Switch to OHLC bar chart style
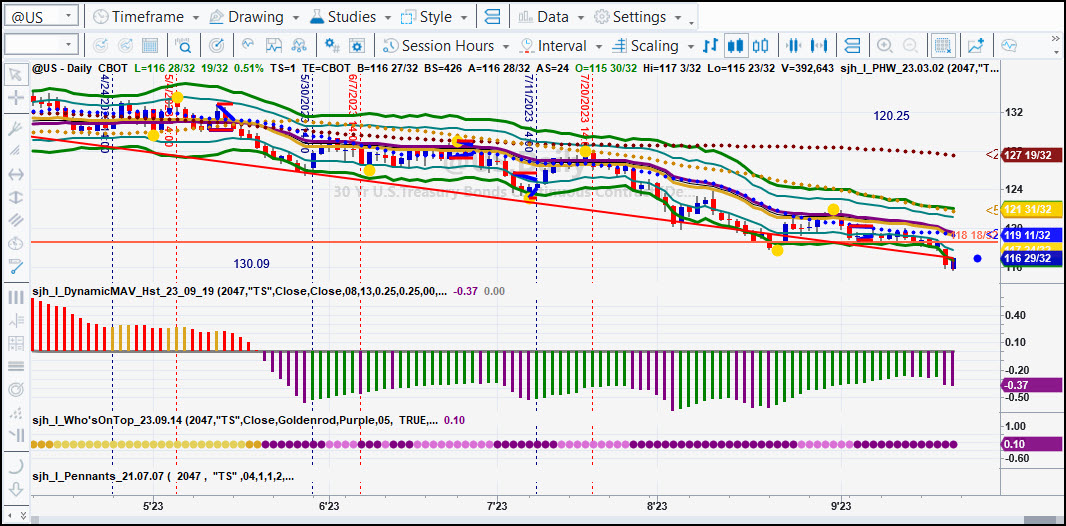 pyautogui.click(x=710, y=46)
